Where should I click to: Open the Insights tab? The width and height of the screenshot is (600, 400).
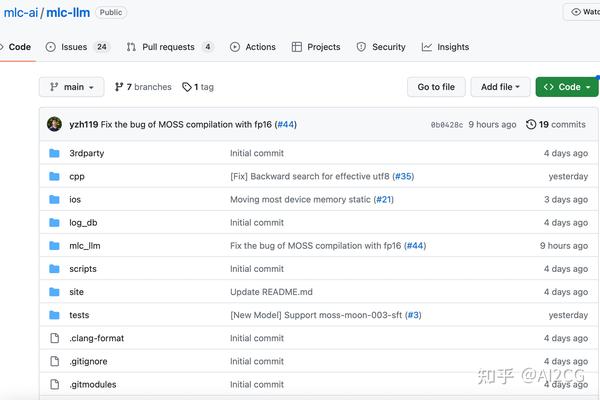[445, 47]
